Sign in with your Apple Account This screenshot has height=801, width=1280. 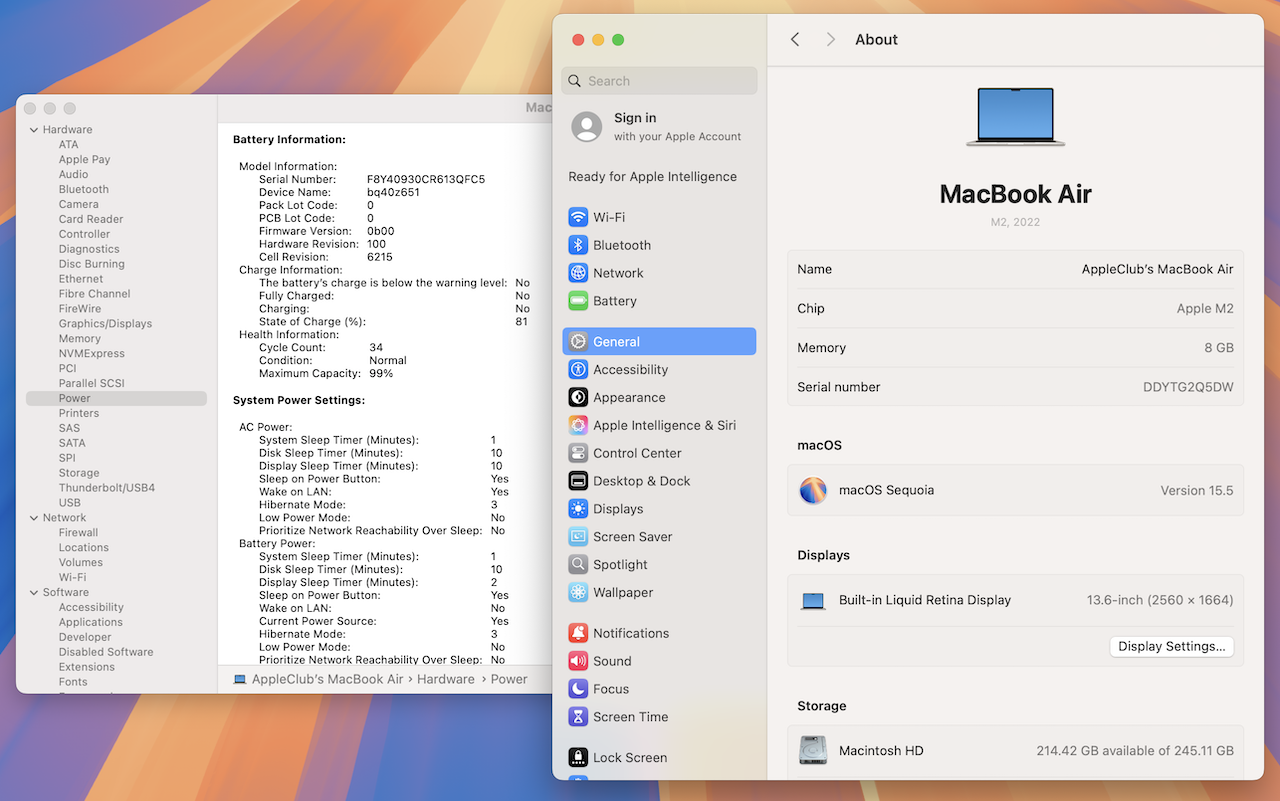pos(659,127)
